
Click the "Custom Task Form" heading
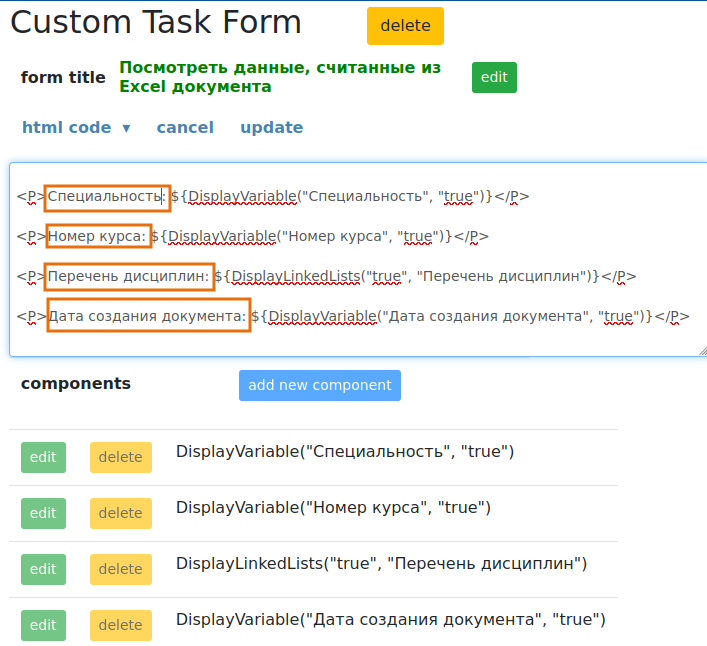[156, 22]
